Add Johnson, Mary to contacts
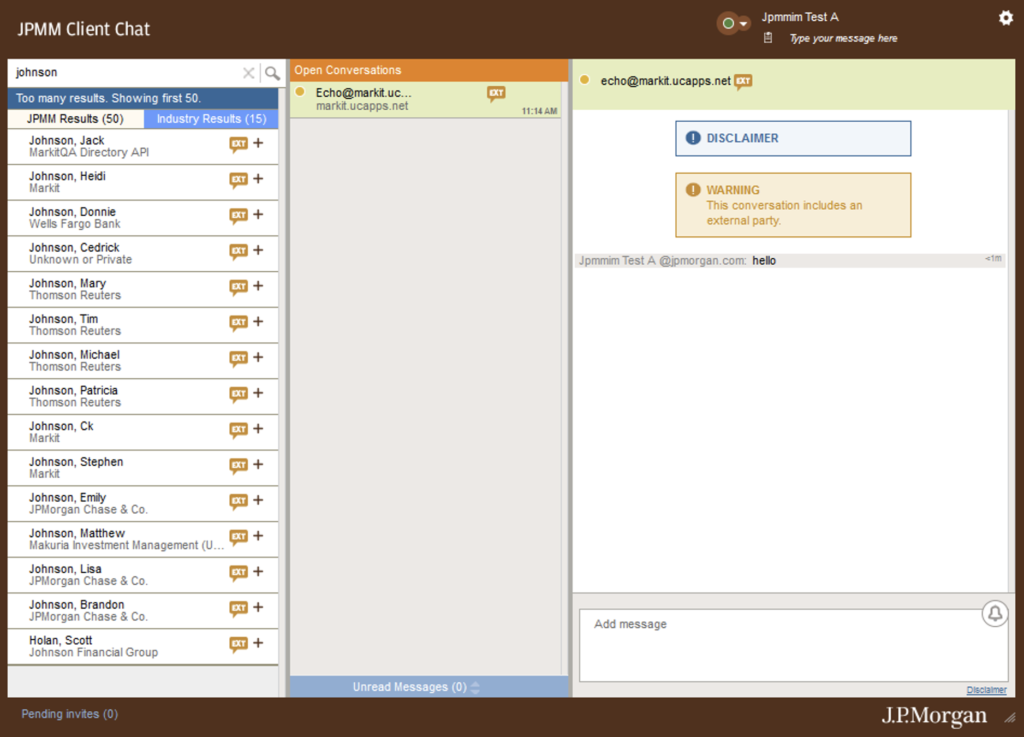Screen dimensions: 1024x737 click(259, 286)
